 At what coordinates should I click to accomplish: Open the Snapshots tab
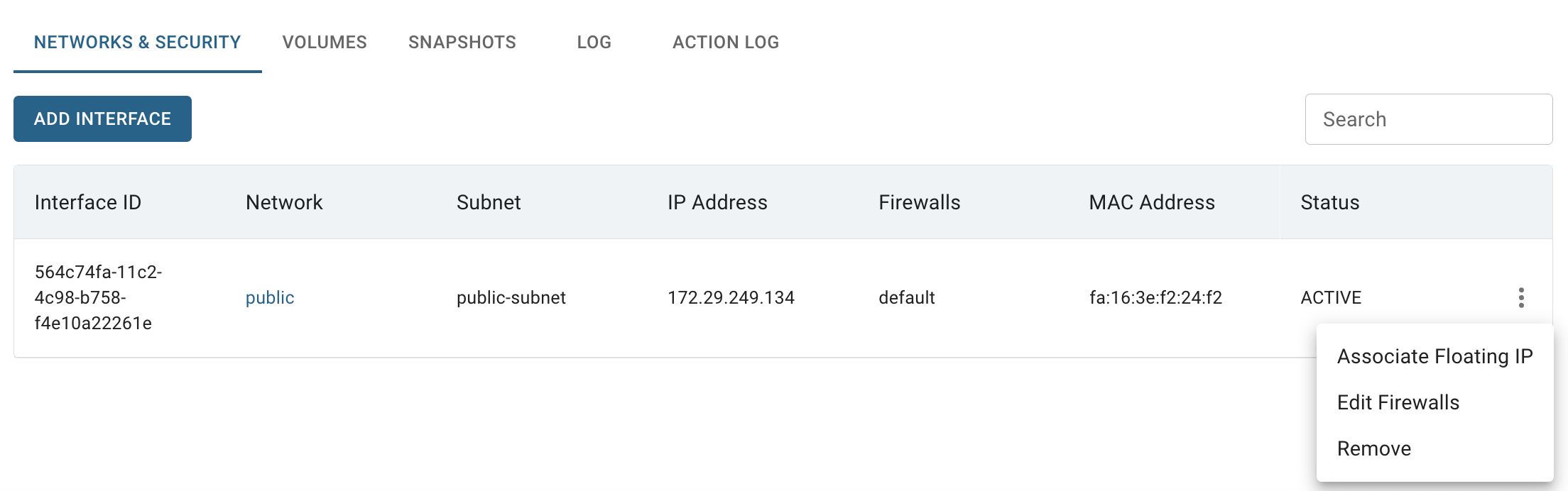click(x=462, y=43)
